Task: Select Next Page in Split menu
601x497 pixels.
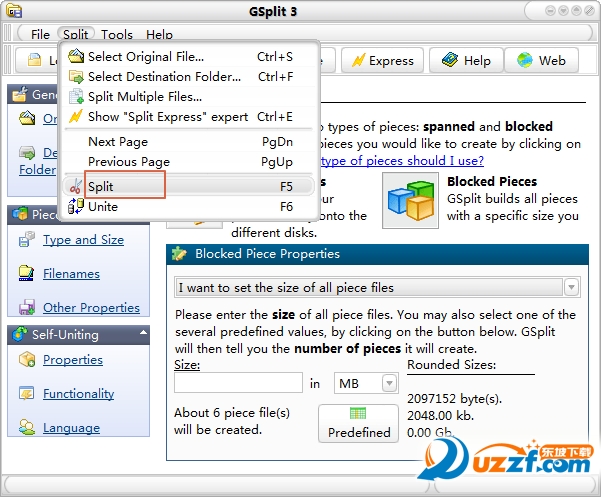Action: (190, 142)
